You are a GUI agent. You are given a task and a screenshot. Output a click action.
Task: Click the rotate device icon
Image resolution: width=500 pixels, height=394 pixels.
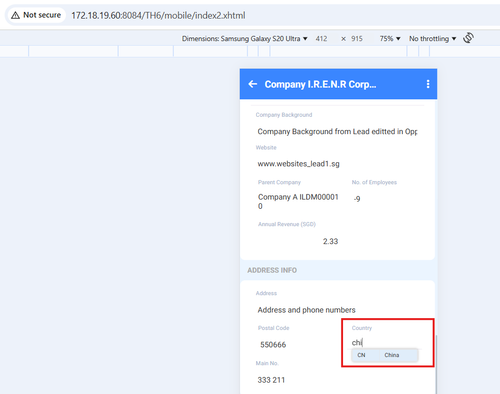(x=468, y=38)
